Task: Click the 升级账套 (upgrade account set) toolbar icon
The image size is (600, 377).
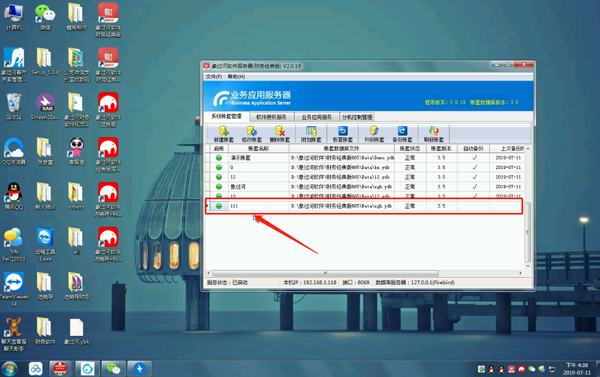Action: (374, 134)
